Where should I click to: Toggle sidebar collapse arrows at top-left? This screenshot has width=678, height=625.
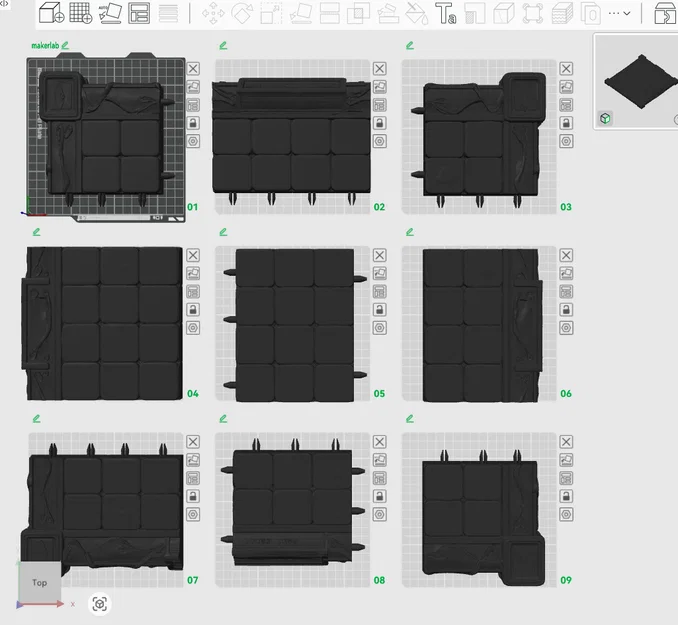(x=4, y=3)
